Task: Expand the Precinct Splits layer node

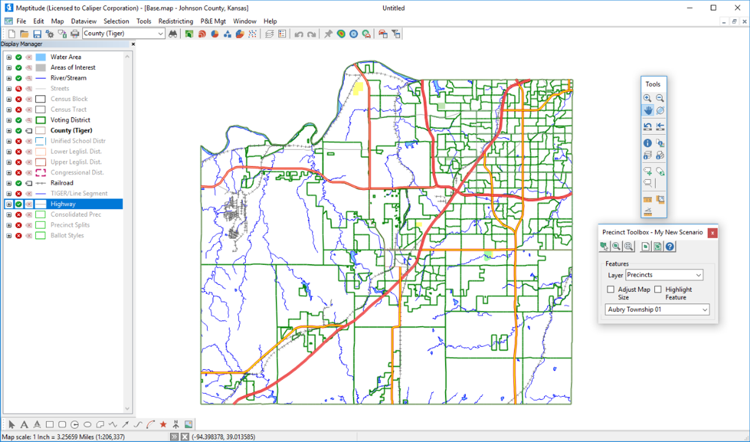Action: point(9,225)
